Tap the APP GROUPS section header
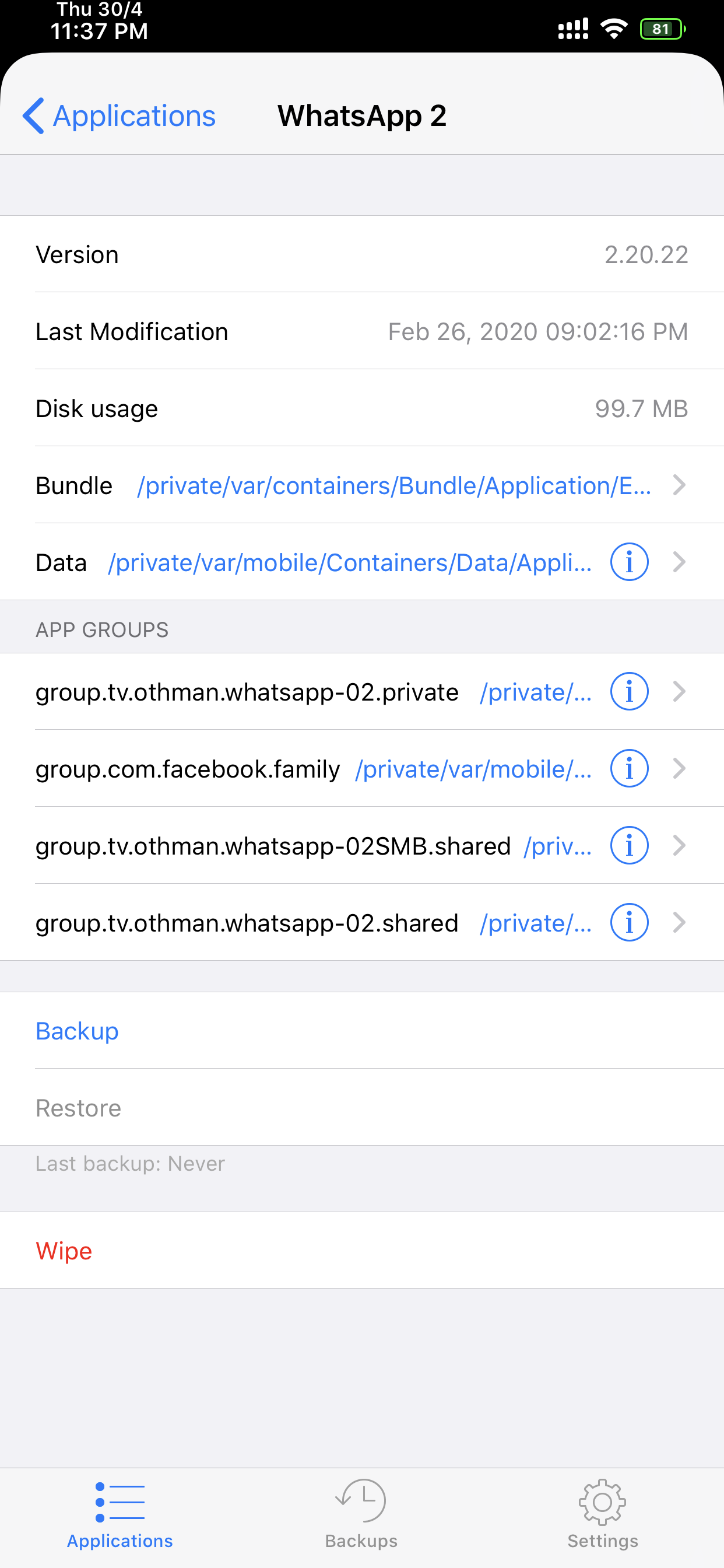 point(101,629)
